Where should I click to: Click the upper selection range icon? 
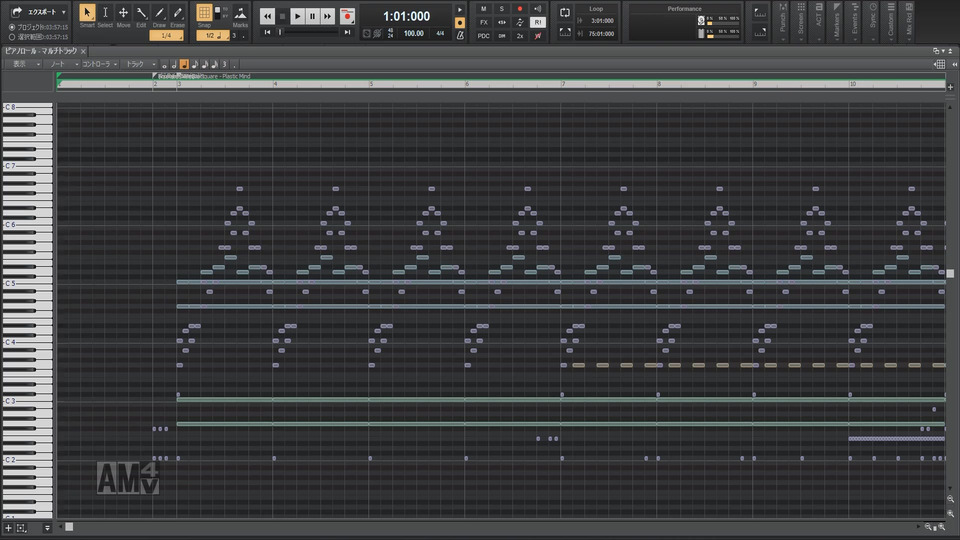760,12
